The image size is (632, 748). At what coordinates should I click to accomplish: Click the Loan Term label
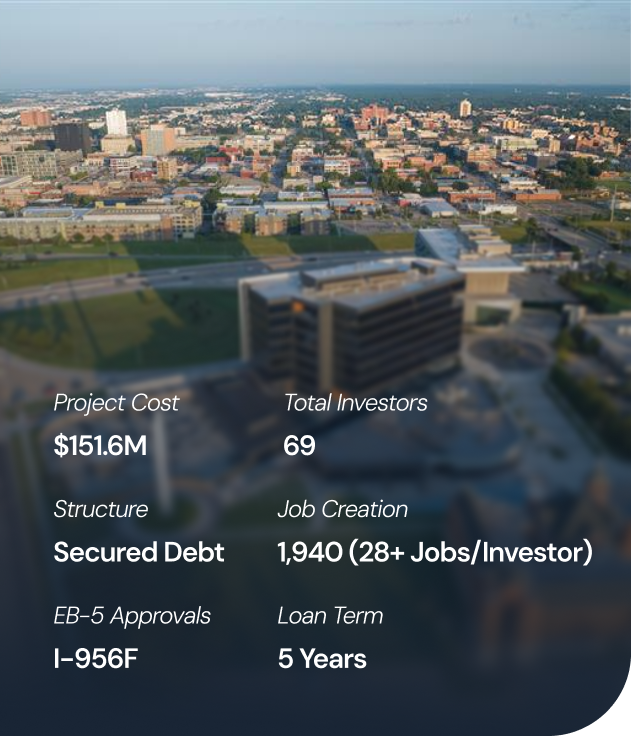(x=330, y=616)
